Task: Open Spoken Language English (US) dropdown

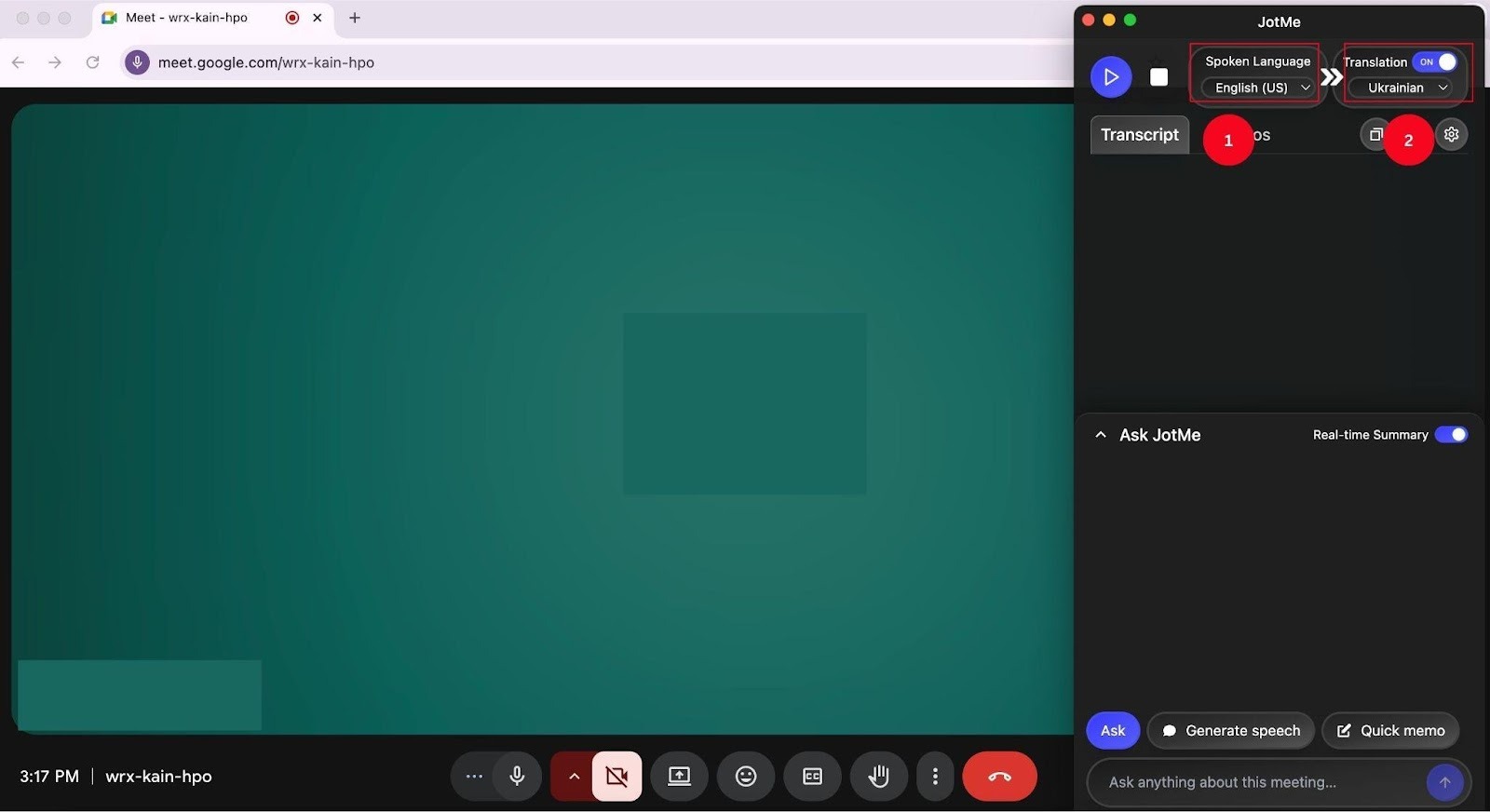Action: click(x=1257, y=88)
